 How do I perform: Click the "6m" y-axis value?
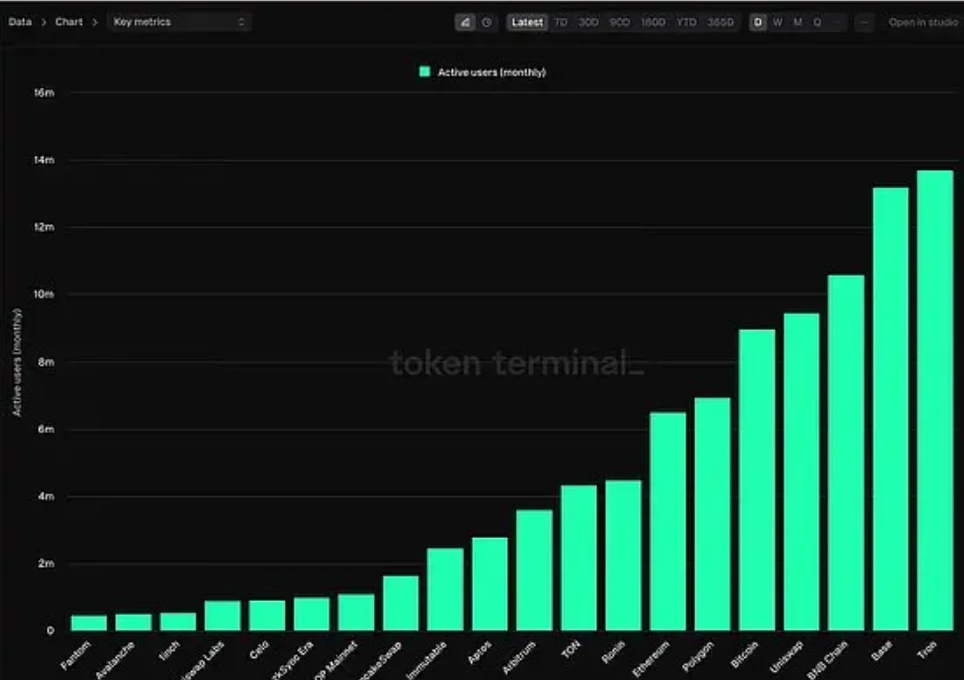click(x=46, y=429)
